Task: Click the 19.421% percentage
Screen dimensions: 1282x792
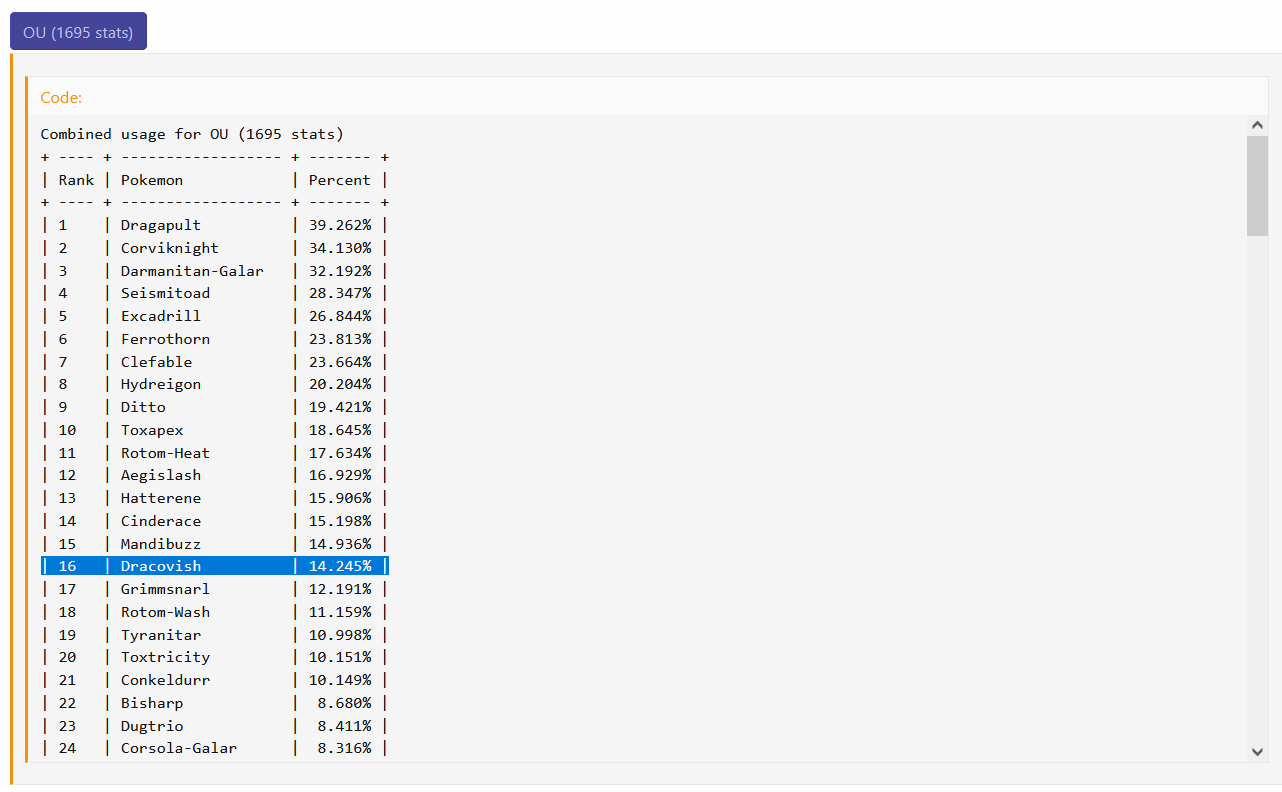Action: pyautogui.click(x=340, y=407)
